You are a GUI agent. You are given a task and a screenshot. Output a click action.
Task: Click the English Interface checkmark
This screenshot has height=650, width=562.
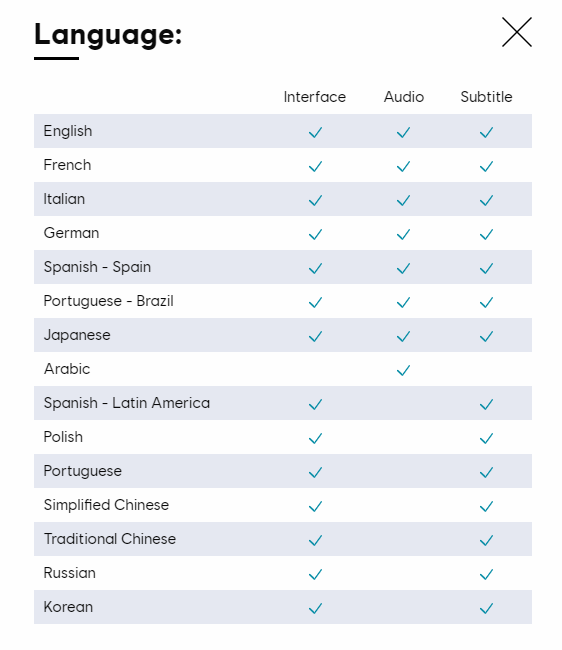pos(315,133)
